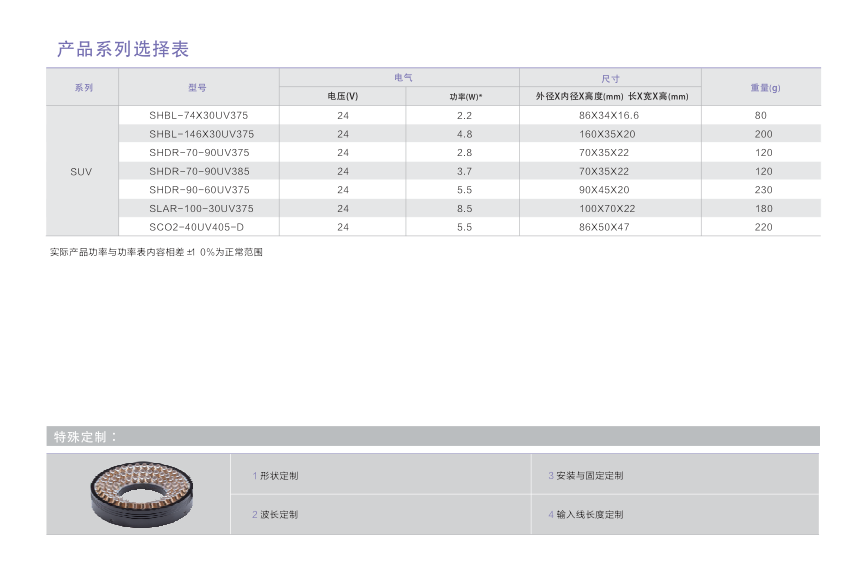The height and width of the screenshot is (573, 865).
Task: Select model SHDR-70-90UV375
Action: (x=199, y=152)
